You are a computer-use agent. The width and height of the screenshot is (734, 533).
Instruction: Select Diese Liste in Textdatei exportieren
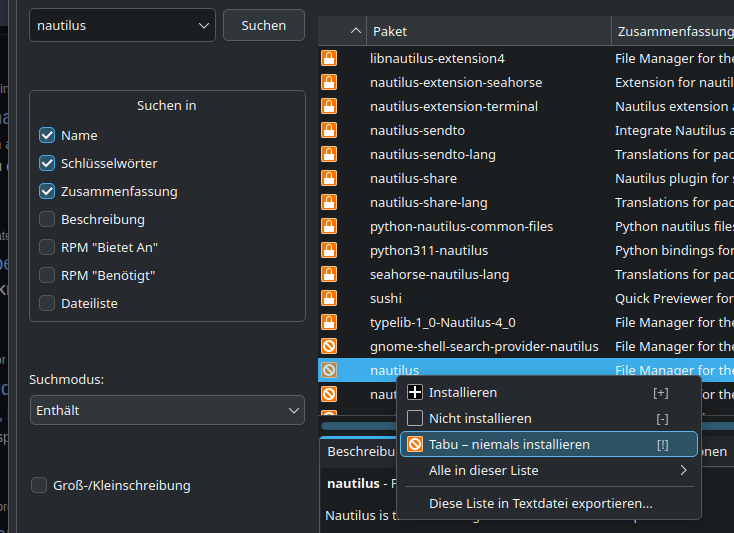click(549, 504)
